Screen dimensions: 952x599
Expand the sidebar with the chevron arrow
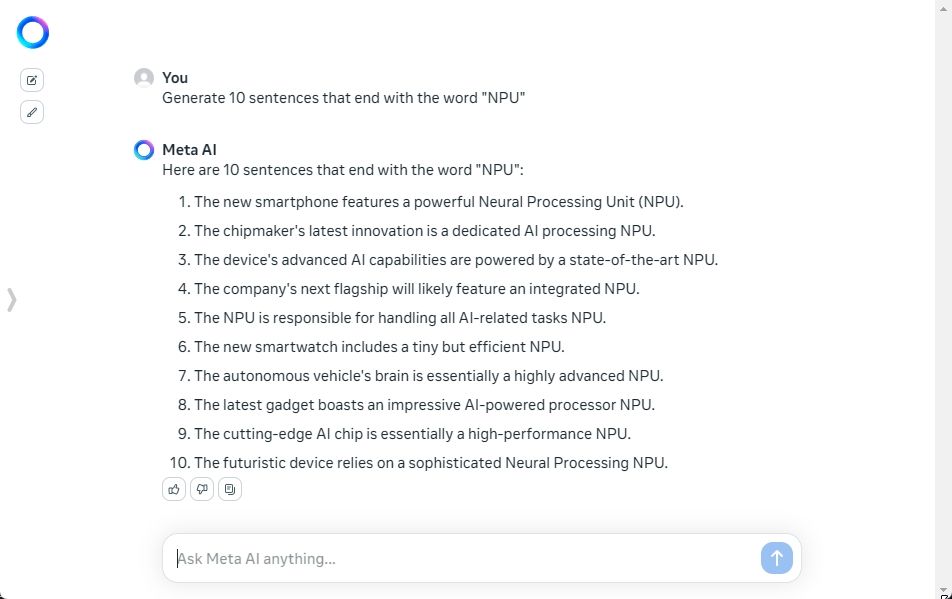click(12, 300)
